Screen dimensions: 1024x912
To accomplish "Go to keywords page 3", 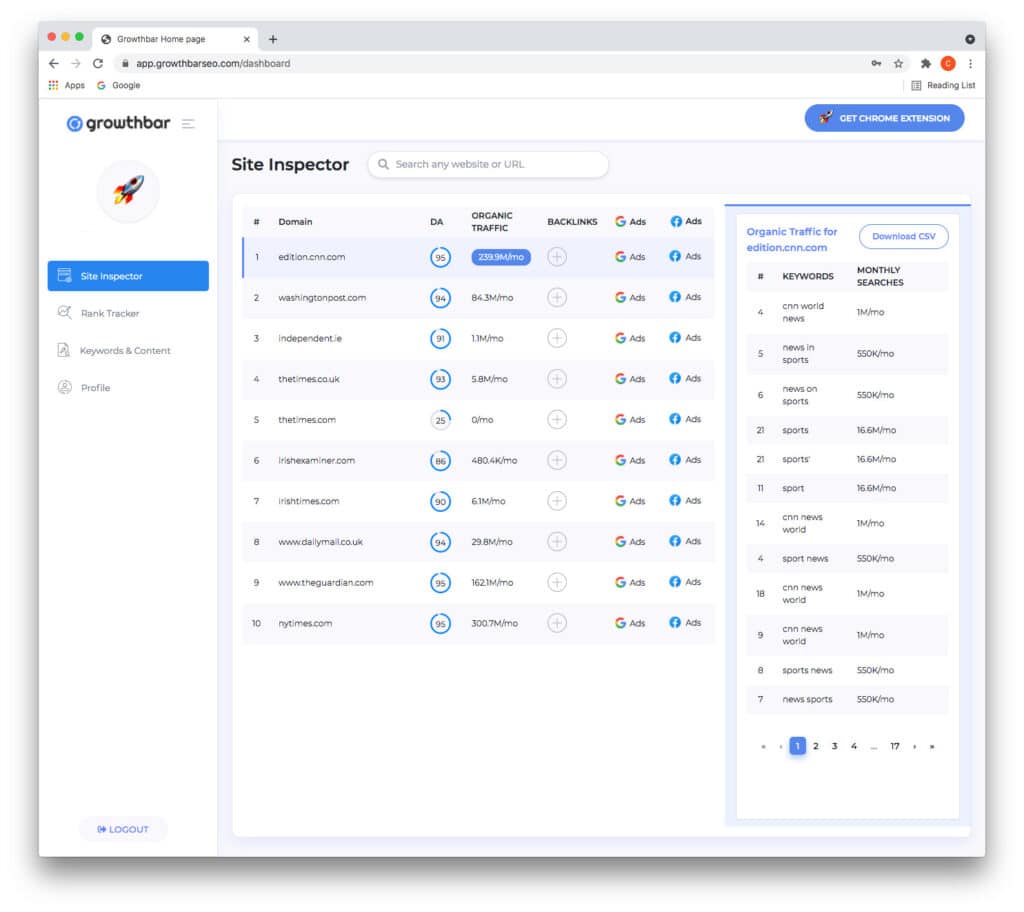I will 835,746.
